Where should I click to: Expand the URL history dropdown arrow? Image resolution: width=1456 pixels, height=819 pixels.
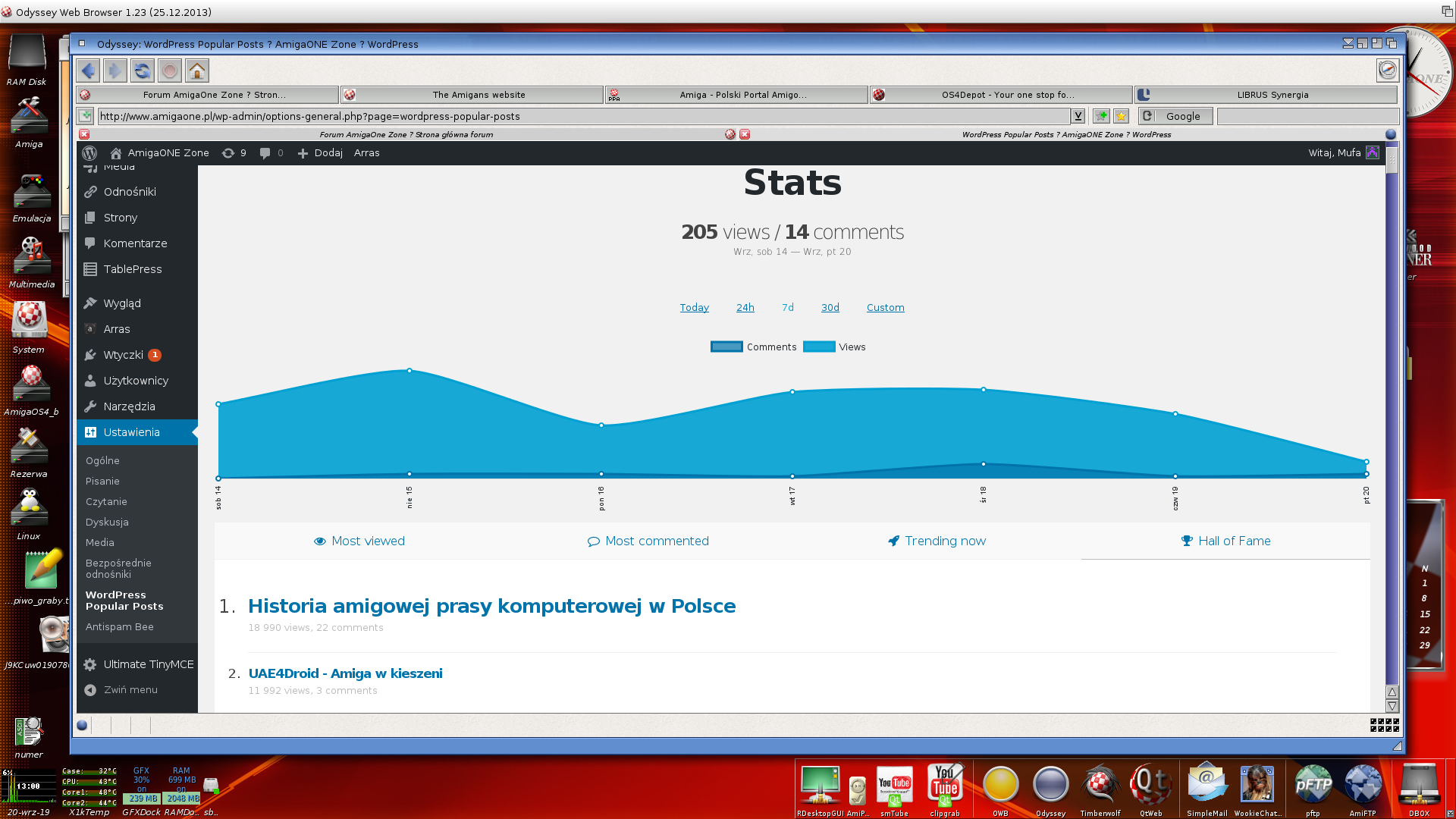coord(1078,116)
